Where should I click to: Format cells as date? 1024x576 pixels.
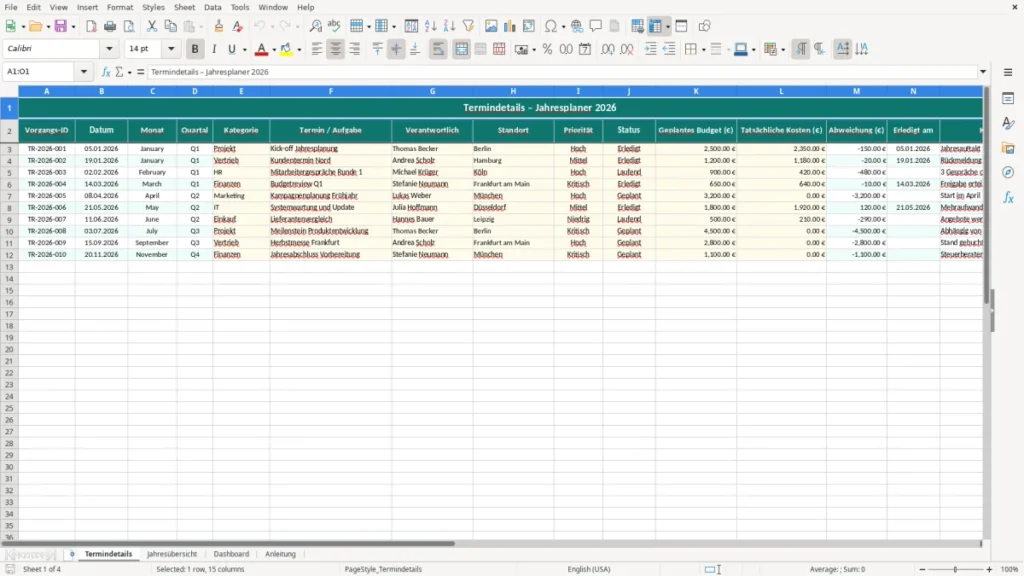[x=585, y=49]
